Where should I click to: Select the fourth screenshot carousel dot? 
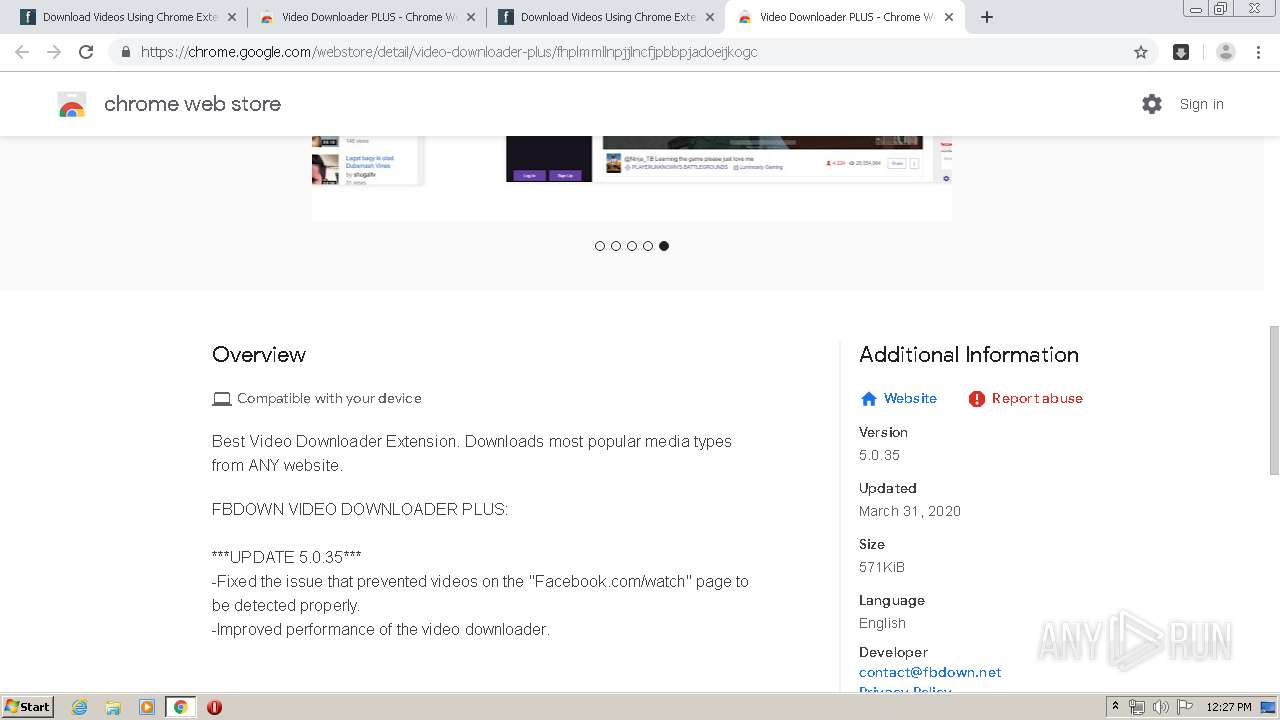tap(648, 246)
